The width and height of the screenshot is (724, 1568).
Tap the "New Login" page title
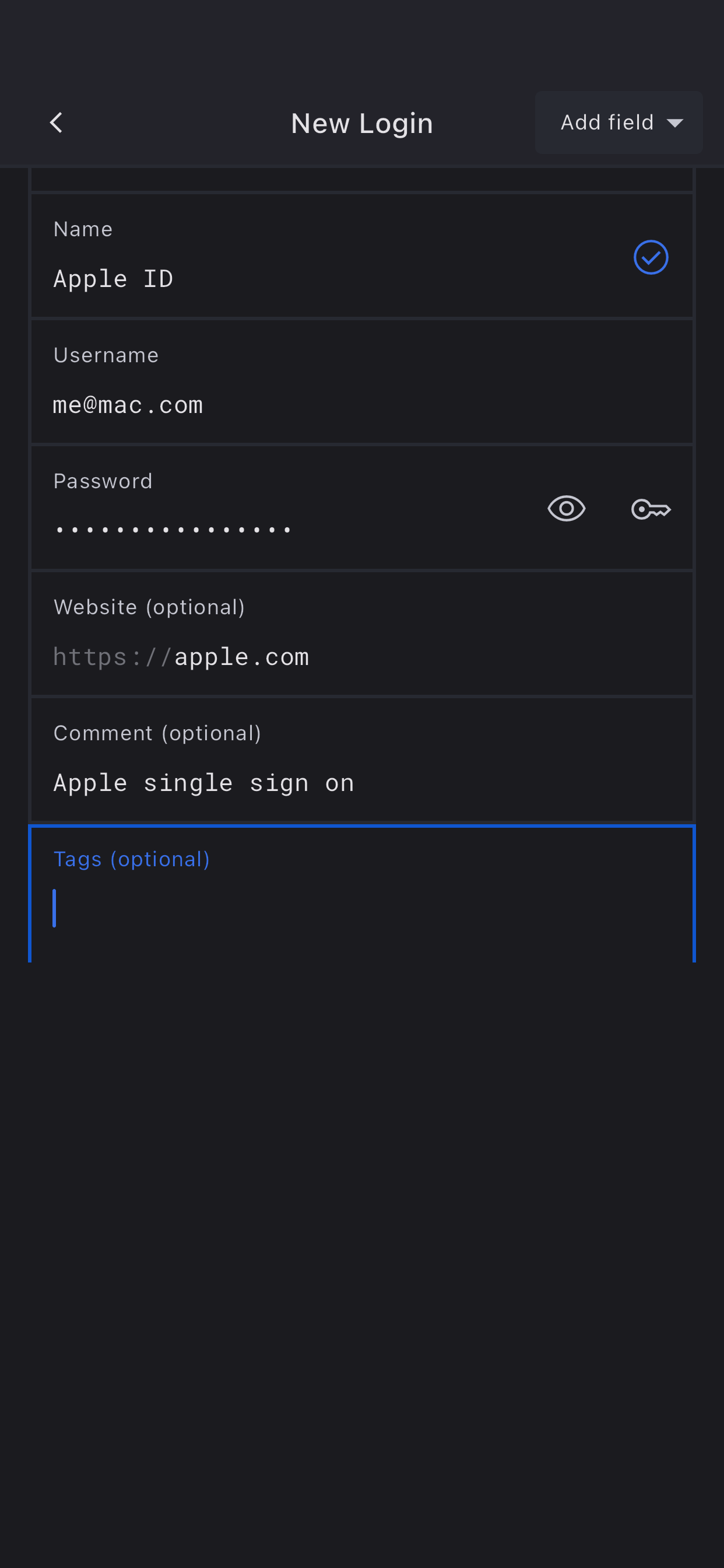(x=362, y=124)
